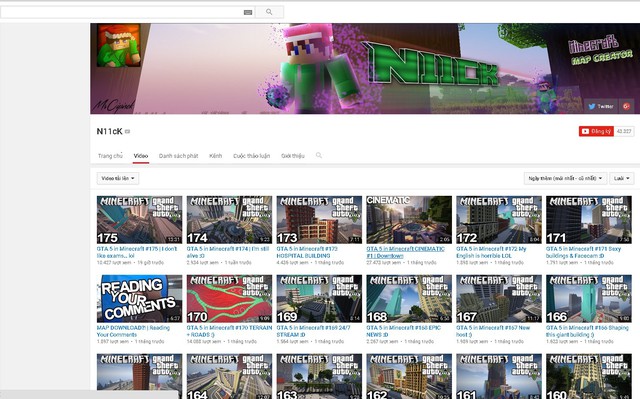Select the Video tab
Screen dimensions: 640x399
(x=141, y=156)
